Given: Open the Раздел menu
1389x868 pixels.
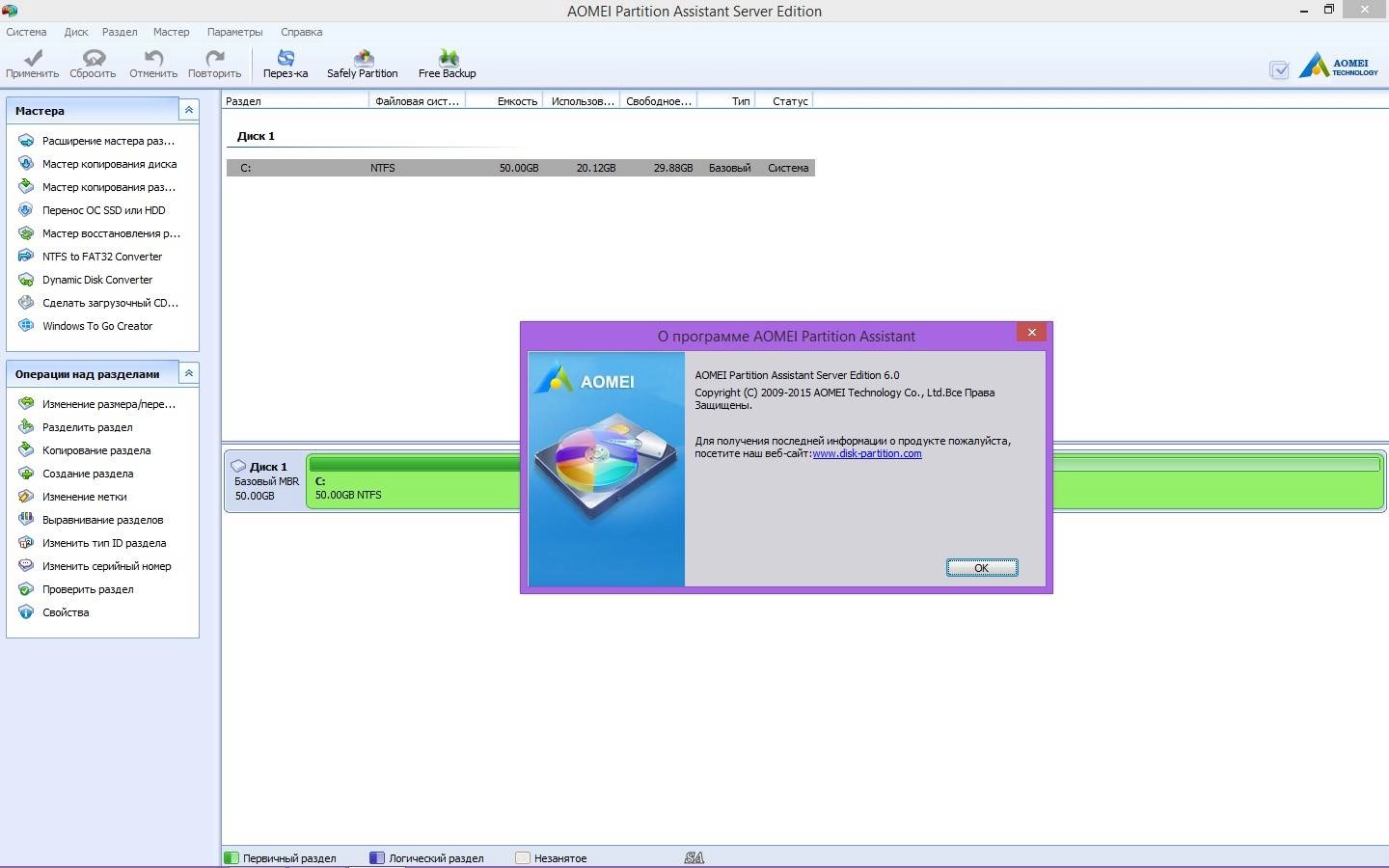Looking at the screenshot, I should pyautogui.click(x=120, y=32).
